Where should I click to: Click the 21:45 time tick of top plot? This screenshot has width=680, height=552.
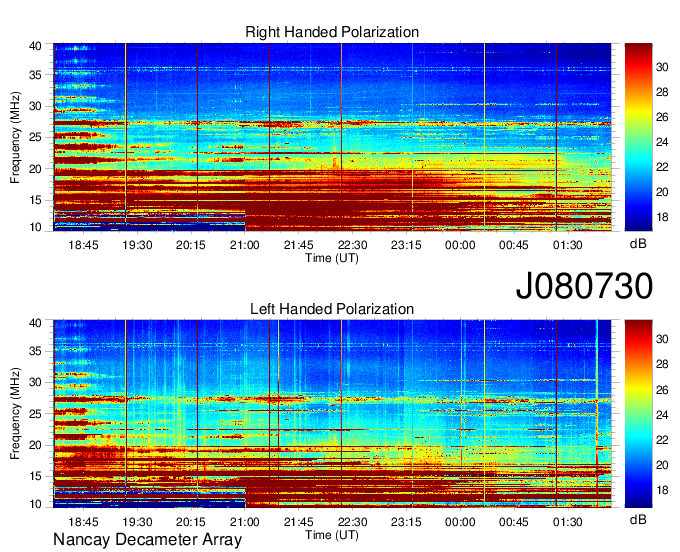click(x=298, y=245)
